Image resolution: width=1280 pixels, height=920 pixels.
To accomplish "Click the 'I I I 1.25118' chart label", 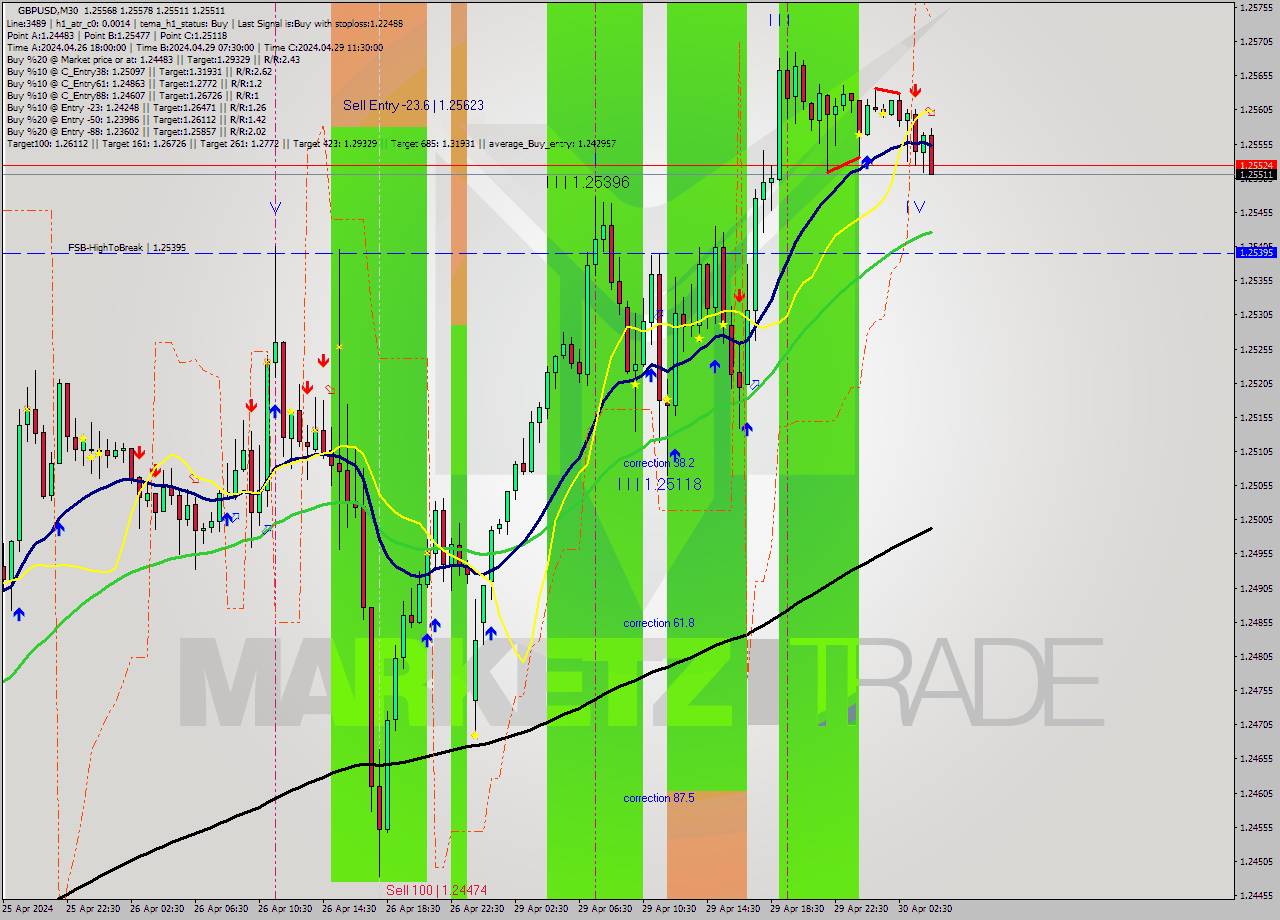I will 659,484.
